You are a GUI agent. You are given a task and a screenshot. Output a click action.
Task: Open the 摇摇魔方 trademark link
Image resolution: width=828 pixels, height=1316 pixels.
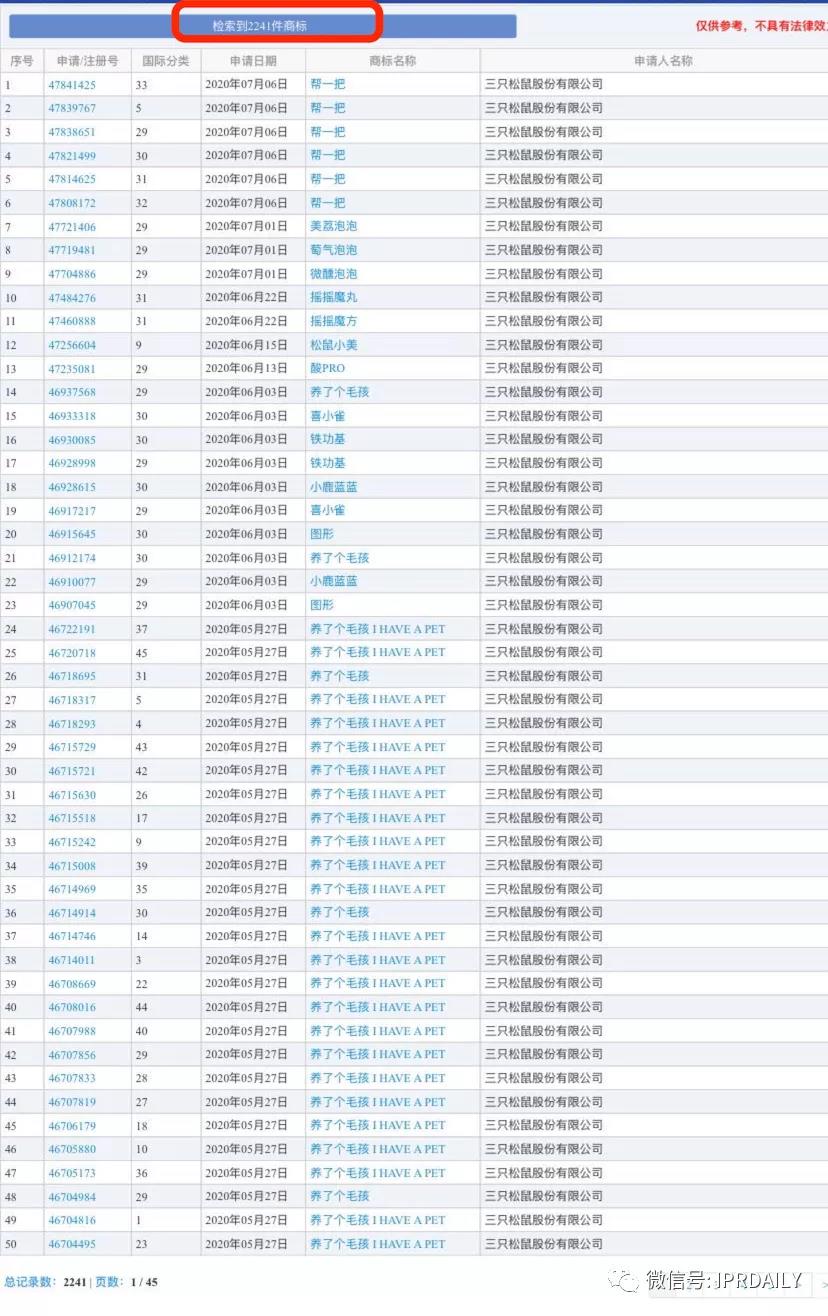tap(333, 321)
